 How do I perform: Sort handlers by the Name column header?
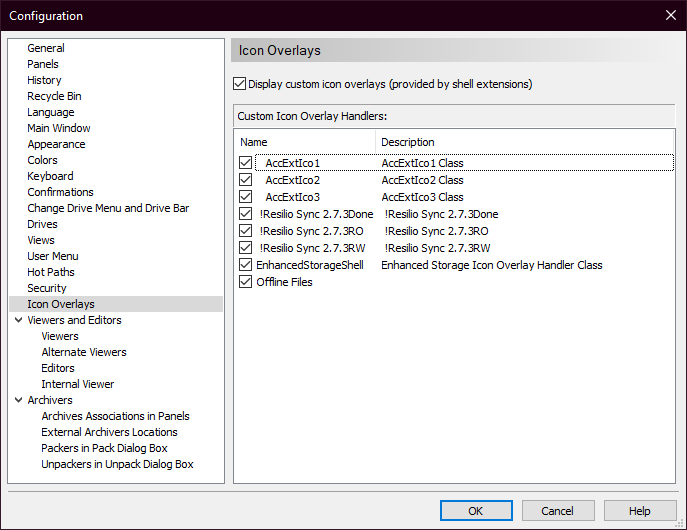[305, 142]
